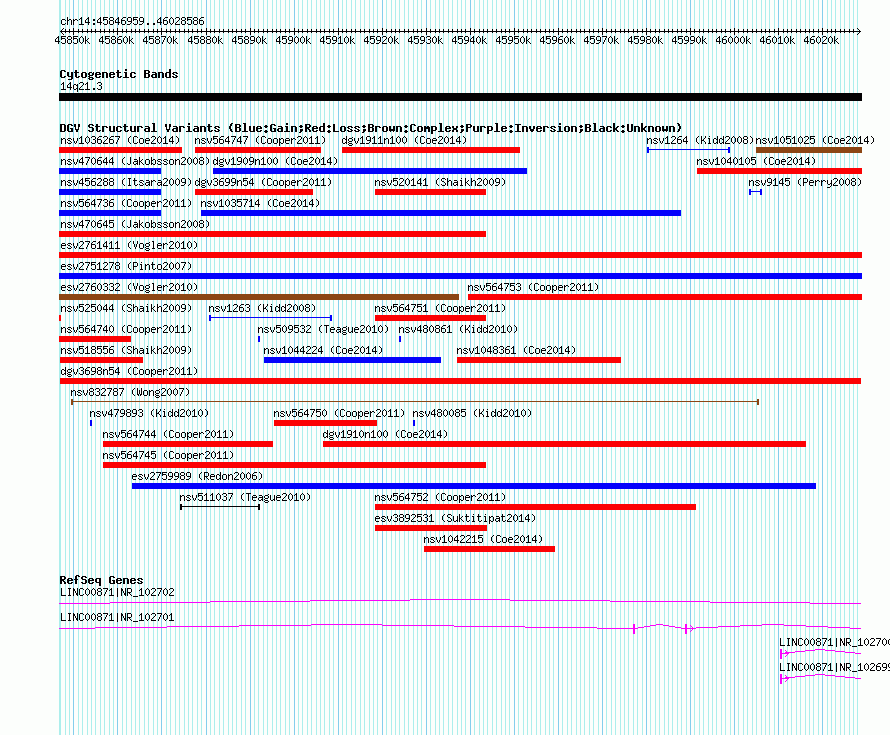This screenshot has width=890, height=735.
Task: Open the nsv564745 (Cooper2011) label
Action: pyautogui.click(x=168, y=455)
